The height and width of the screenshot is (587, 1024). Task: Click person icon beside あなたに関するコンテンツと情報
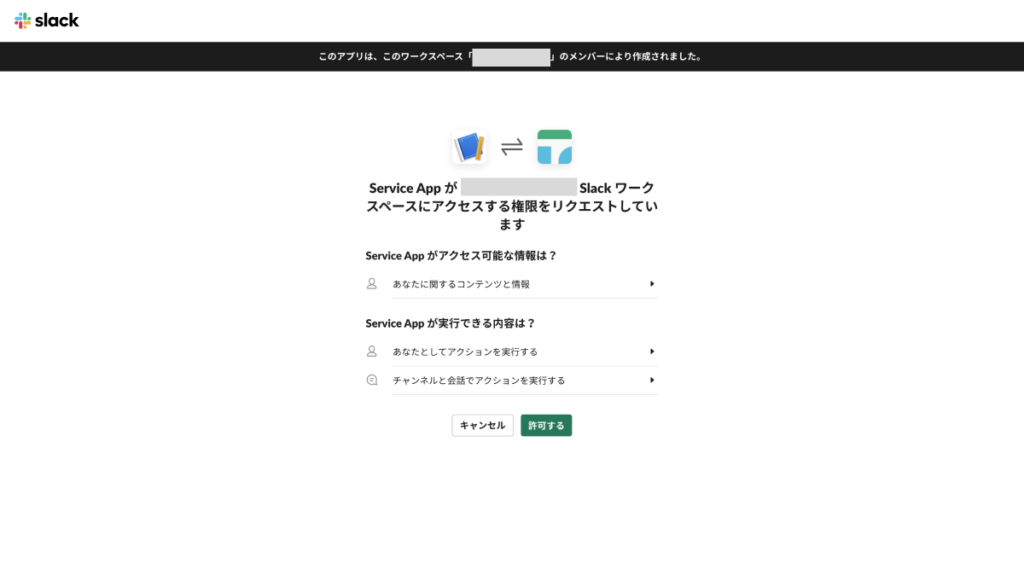(372, 284)
